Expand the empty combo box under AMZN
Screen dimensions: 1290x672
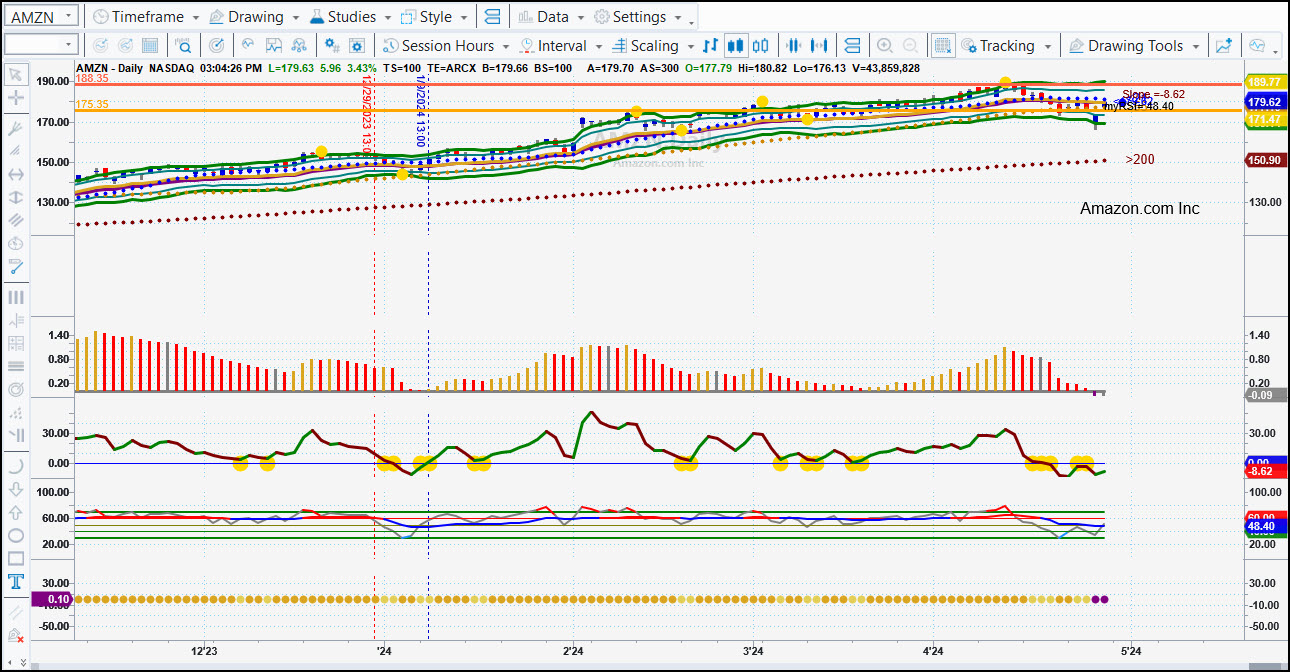coord(68,44)
